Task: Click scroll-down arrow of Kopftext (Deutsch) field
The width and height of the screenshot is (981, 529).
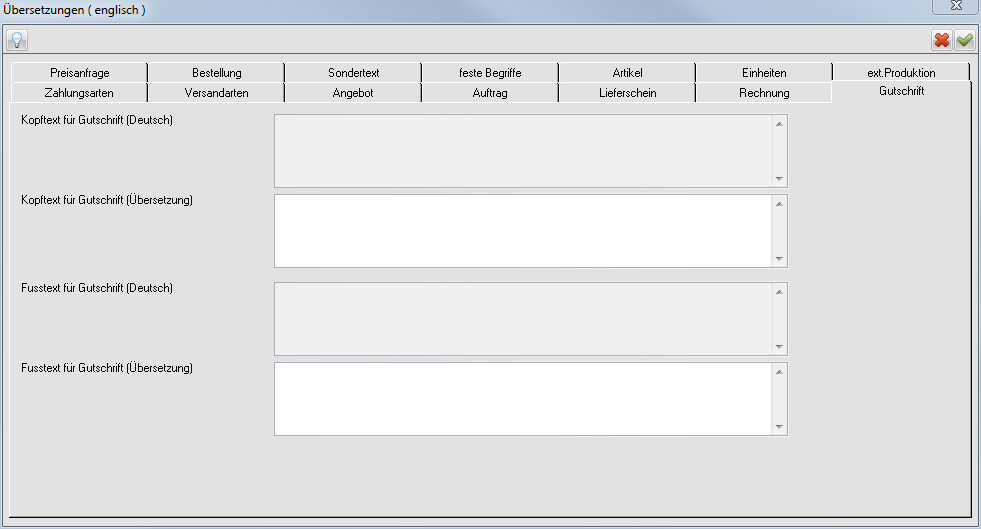Action: [779, 178]
